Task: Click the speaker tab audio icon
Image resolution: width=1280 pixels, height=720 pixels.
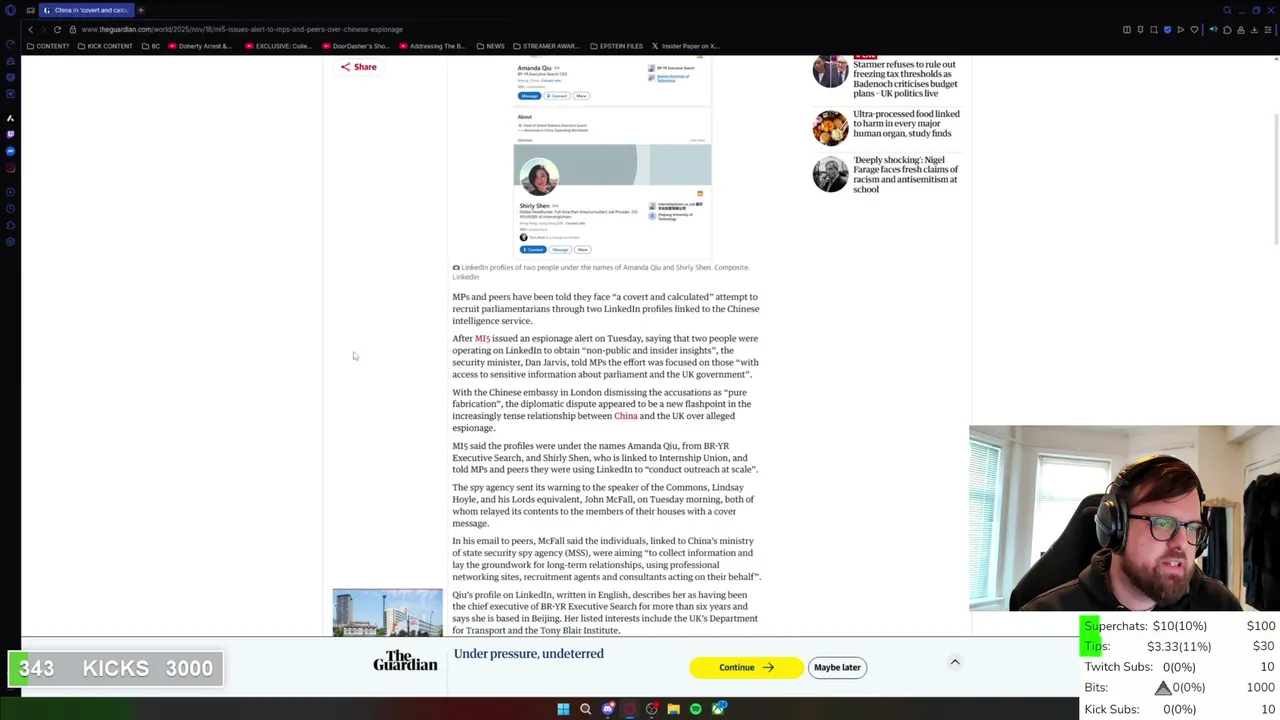Action: tap(1213, 30)
